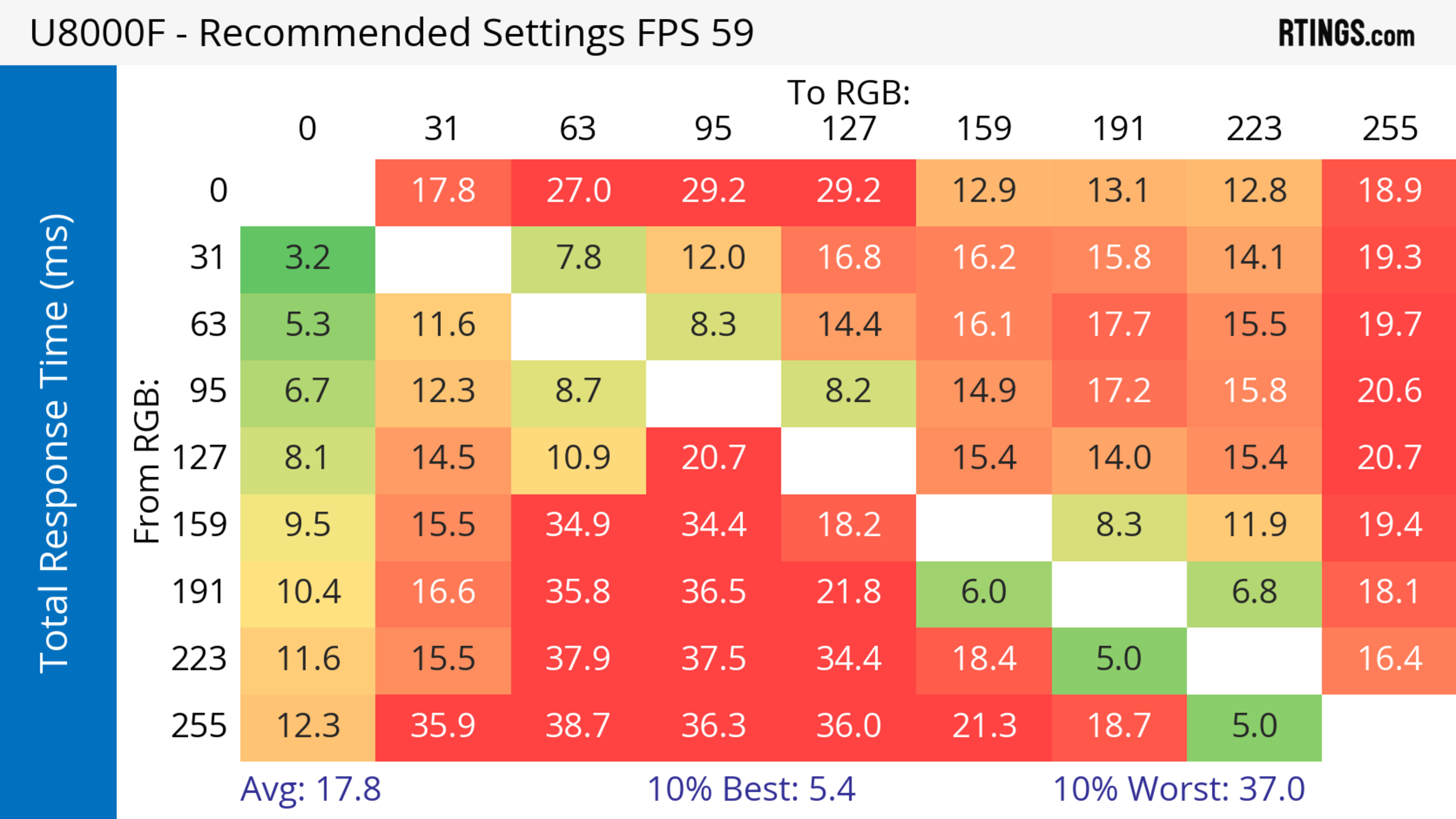This screenshot has width=1456, height=819.
Task: Click the 'To RGB:' column heading
Action: [848, 93]
